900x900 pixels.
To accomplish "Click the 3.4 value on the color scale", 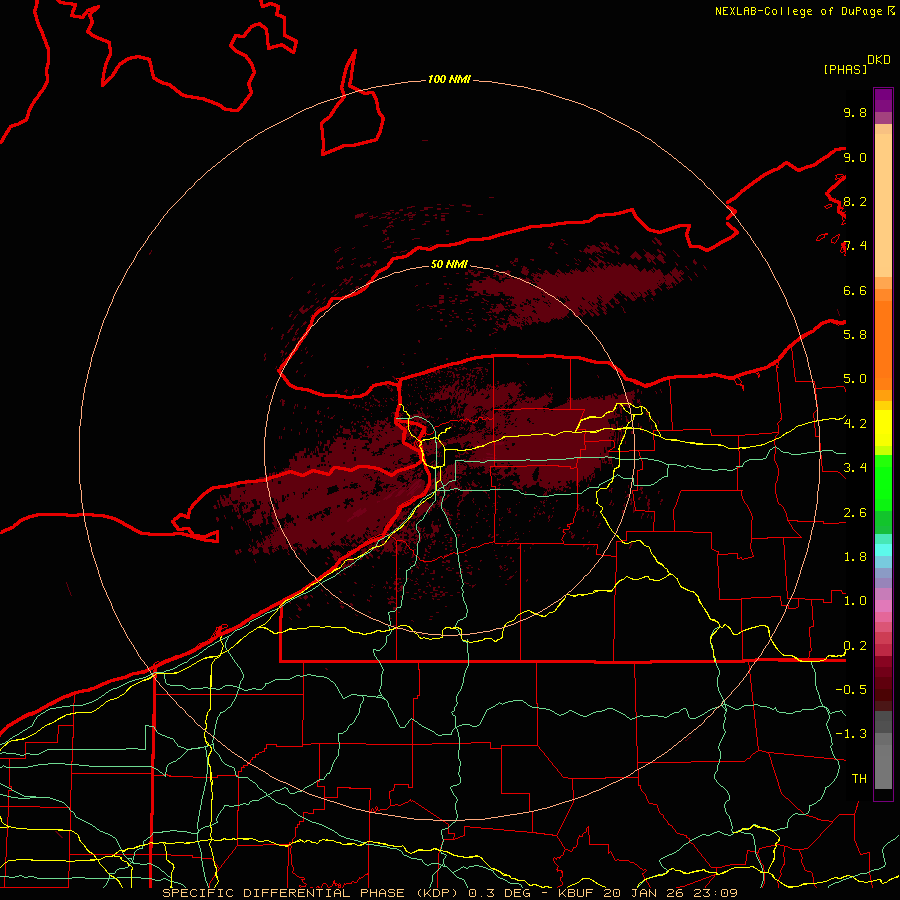I will [855, 468].
